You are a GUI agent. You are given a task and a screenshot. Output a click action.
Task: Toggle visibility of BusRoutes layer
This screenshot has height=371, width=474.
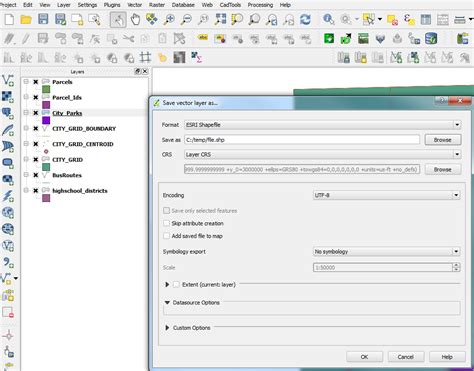[36, 175]
